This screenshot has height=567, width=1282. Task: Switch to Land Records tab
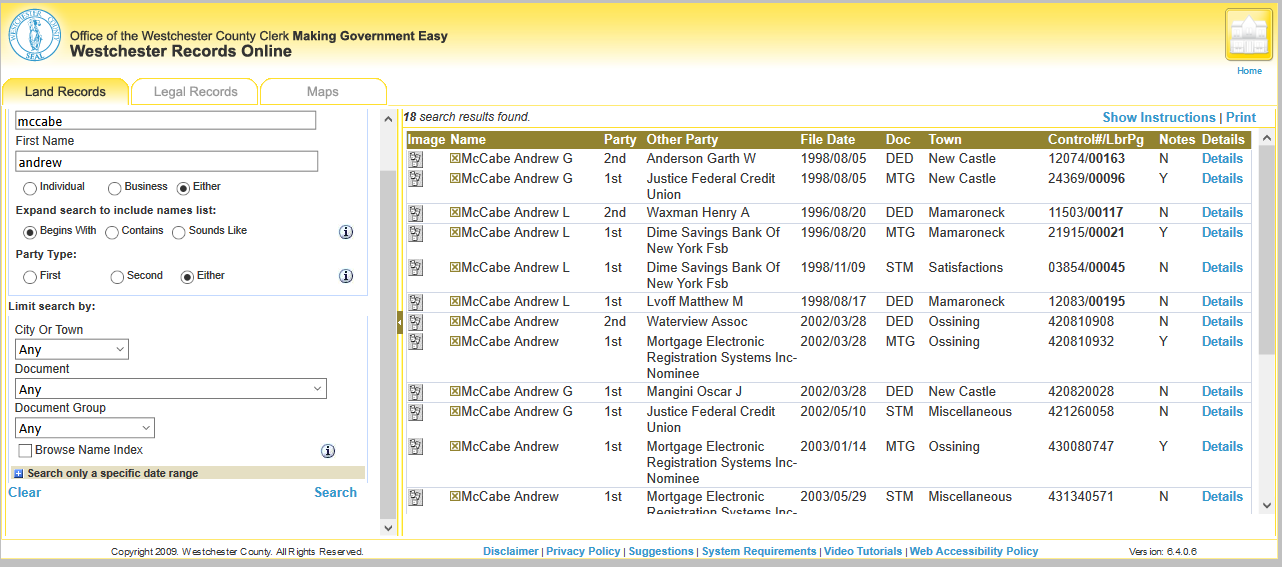(x=65, y=92)
